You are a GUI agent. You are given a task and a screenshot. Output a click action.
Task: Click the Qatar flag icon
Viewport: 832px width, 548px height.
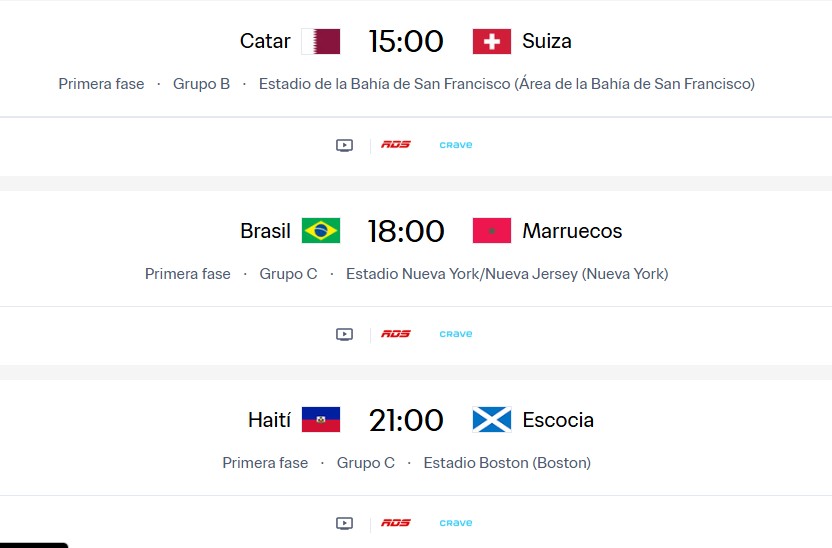pos(321,41)
